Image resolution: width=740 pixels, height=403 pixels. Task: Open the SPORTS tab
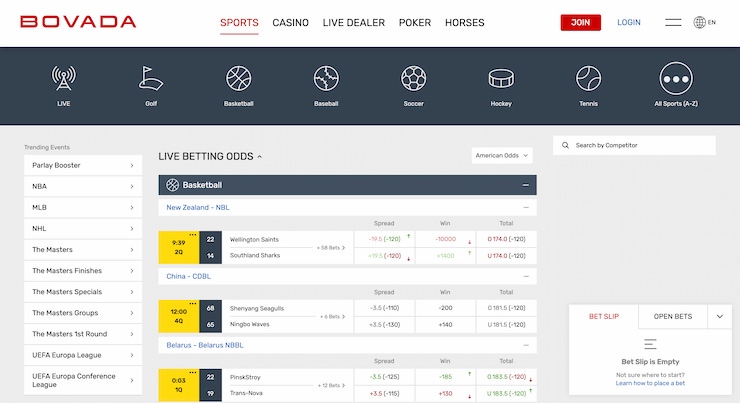tap(239, 23)
